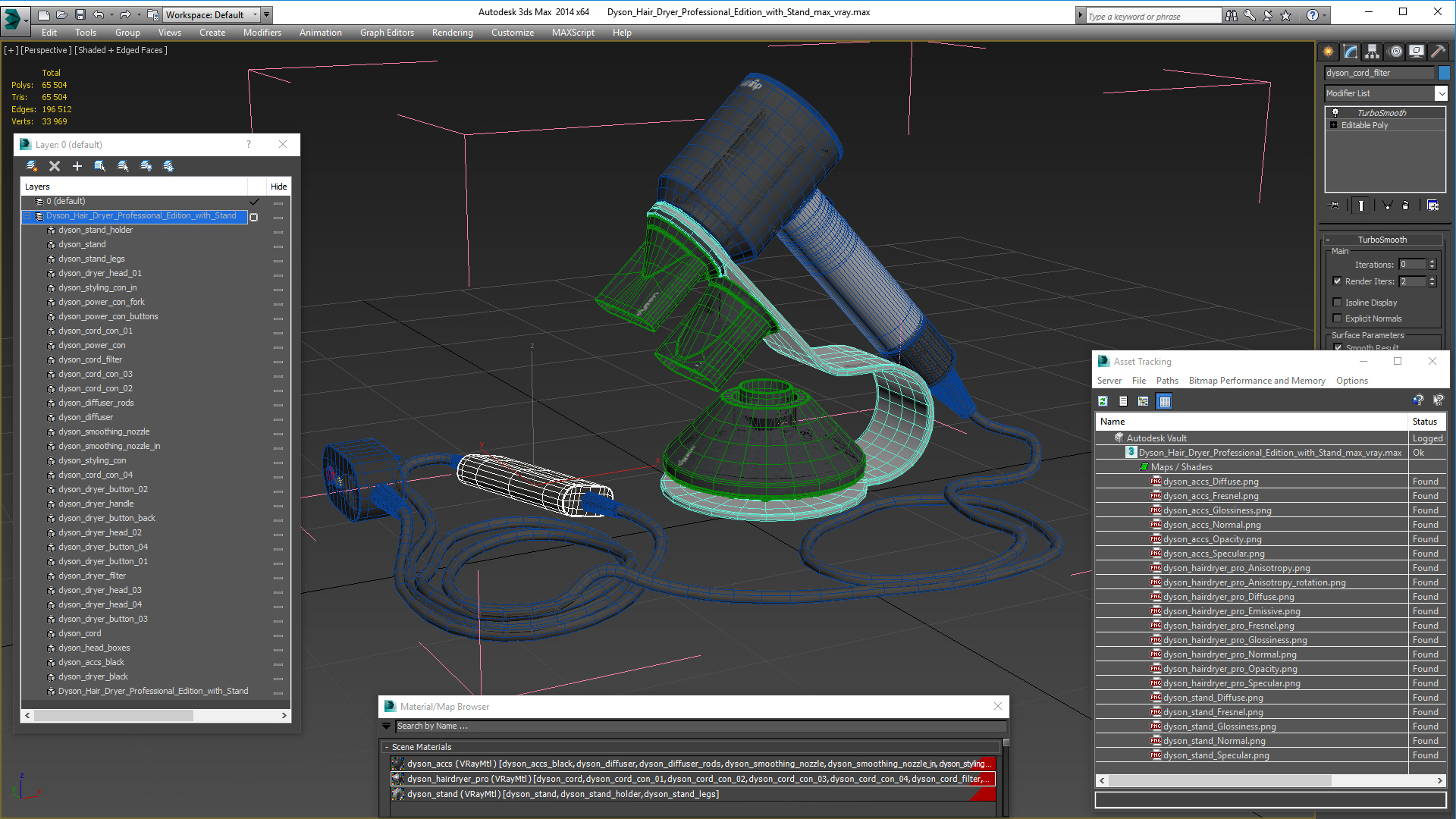Screen dimensions: 1456x819
Task: Click Refresh icon in Asset Tracking toolbar
Action: [1103, 401]
